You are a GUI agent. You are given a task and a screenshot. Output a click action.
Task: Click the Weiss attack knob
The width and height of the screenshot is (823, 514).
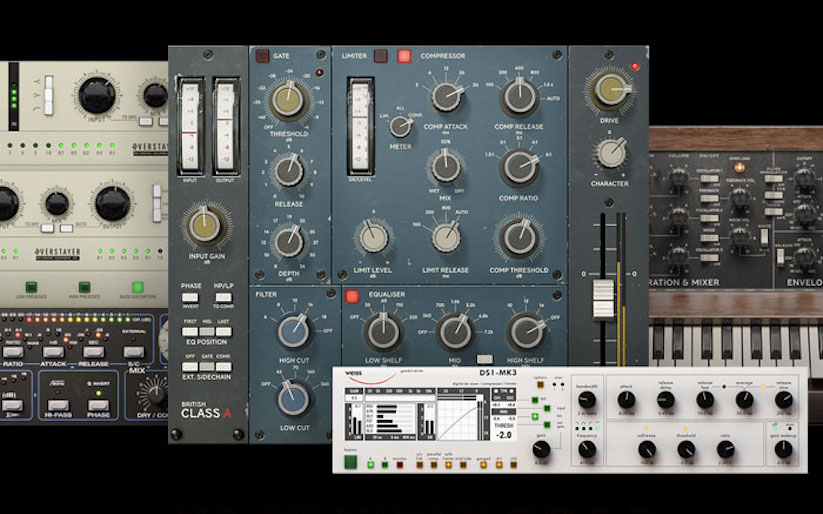point(627,400)
